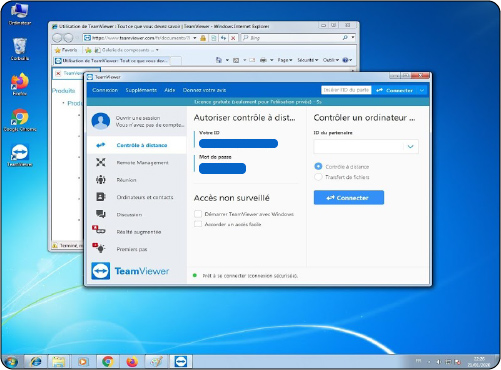Select the Contrôle à distance radio option

pos(318,166)
